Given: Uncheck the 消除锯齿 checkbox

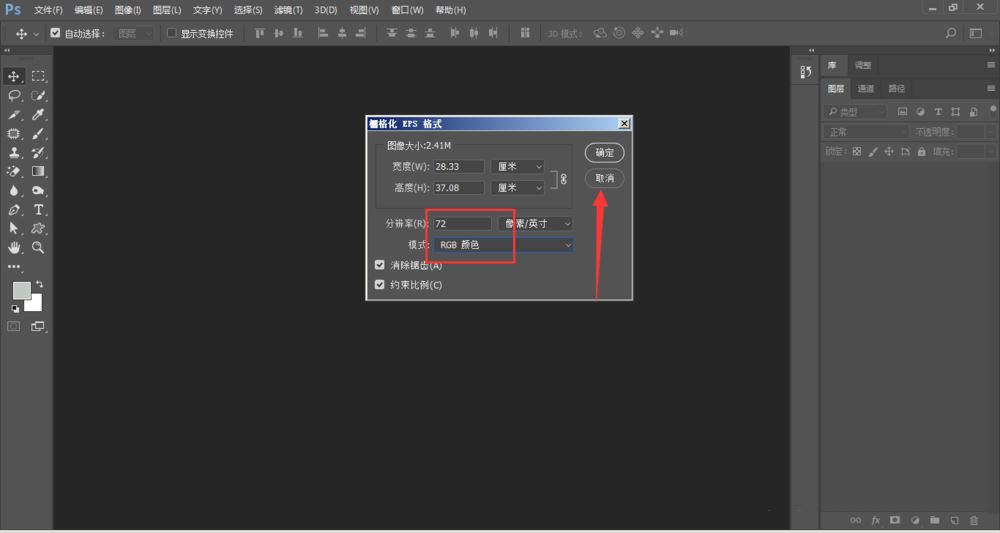Looking at the screenshot, I should click(379, 265).
